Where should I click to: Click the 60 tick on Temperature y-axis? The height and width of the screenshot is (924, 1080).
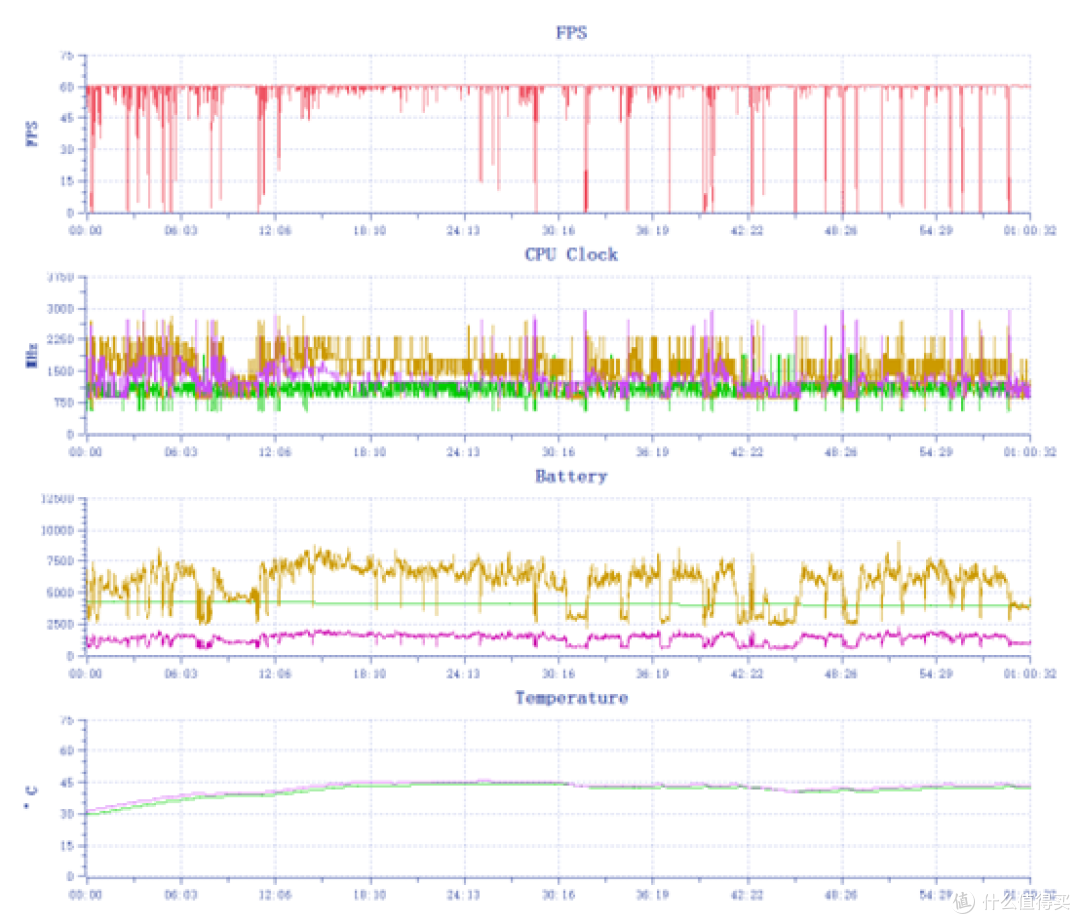click(x=67, y=751)
